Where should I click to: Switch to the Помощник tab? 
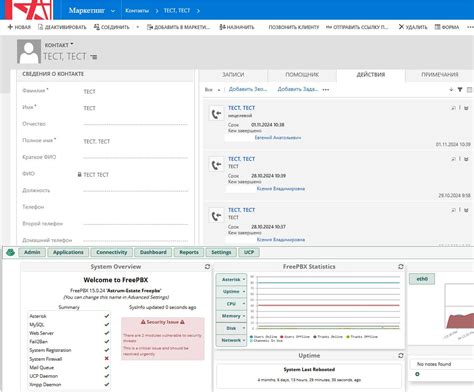pyautogui.click(x=302, y=75)
